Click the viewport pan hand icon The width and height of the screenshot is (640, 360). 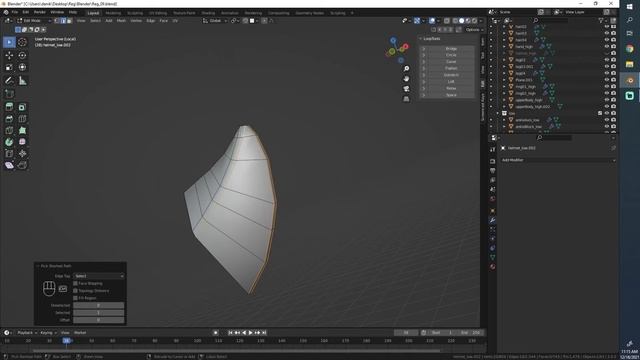tap(406, 78)
